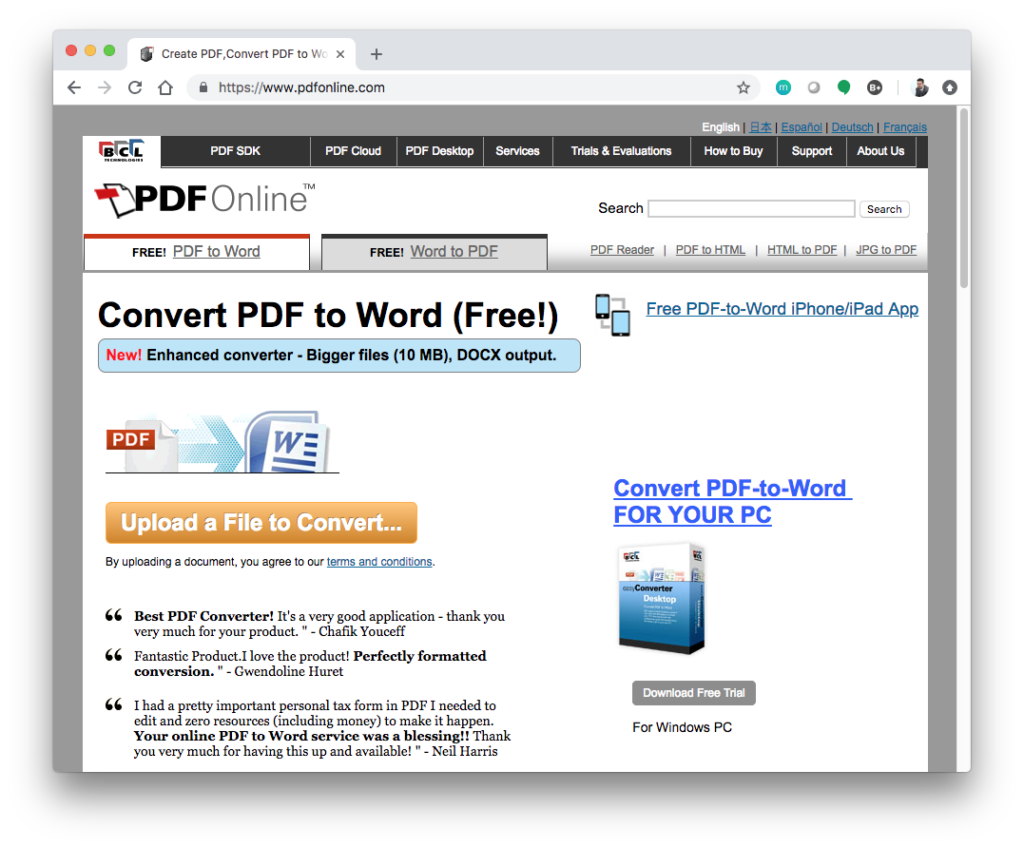Switch site language to Español
The width and height of the screenshot is (1024, 848).
click(x=801, y=127)
